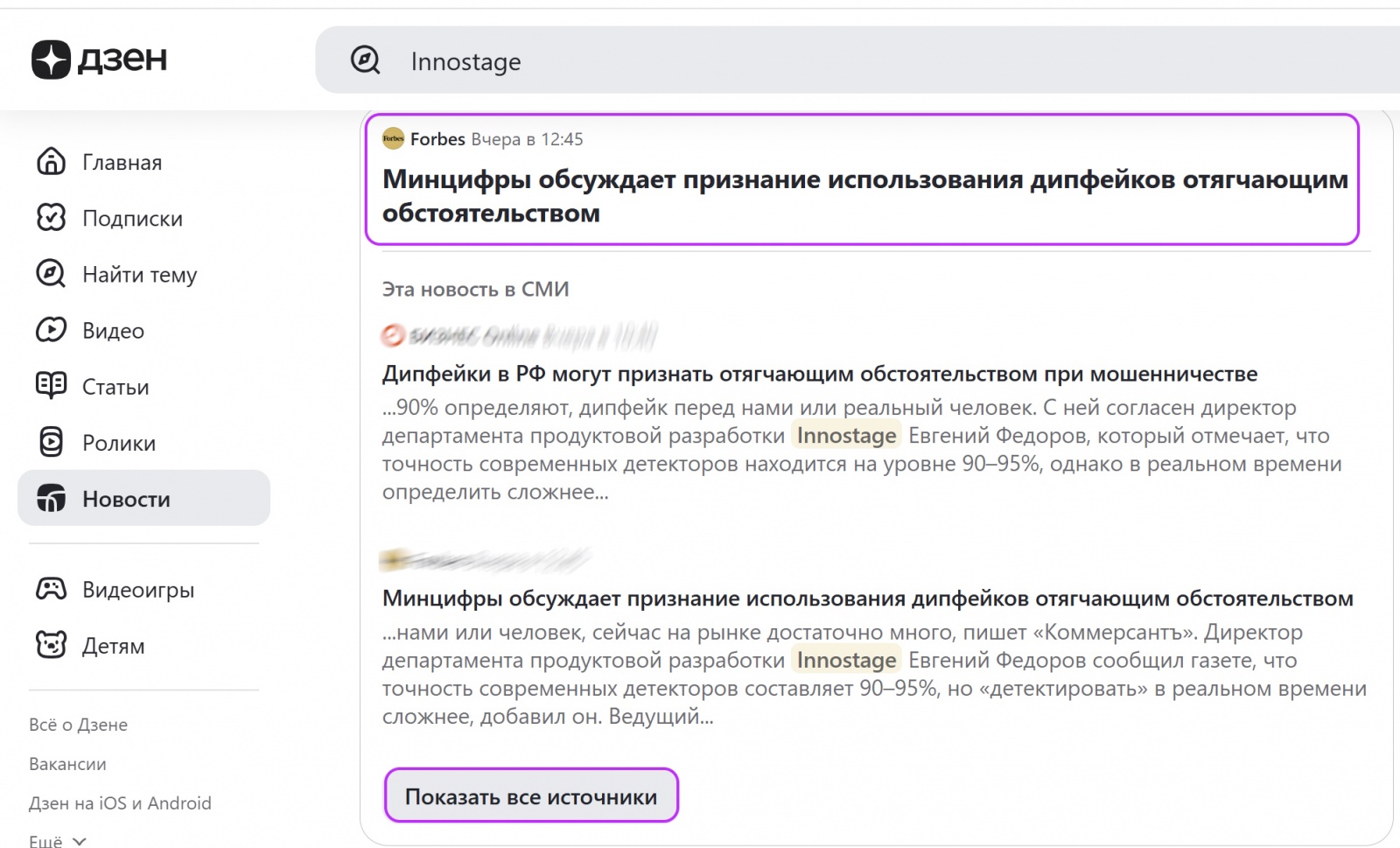Viewport: 1400px width, 848px height.
Task: Click the Дзен на iOS и Android link
Action: pos(119,802)
